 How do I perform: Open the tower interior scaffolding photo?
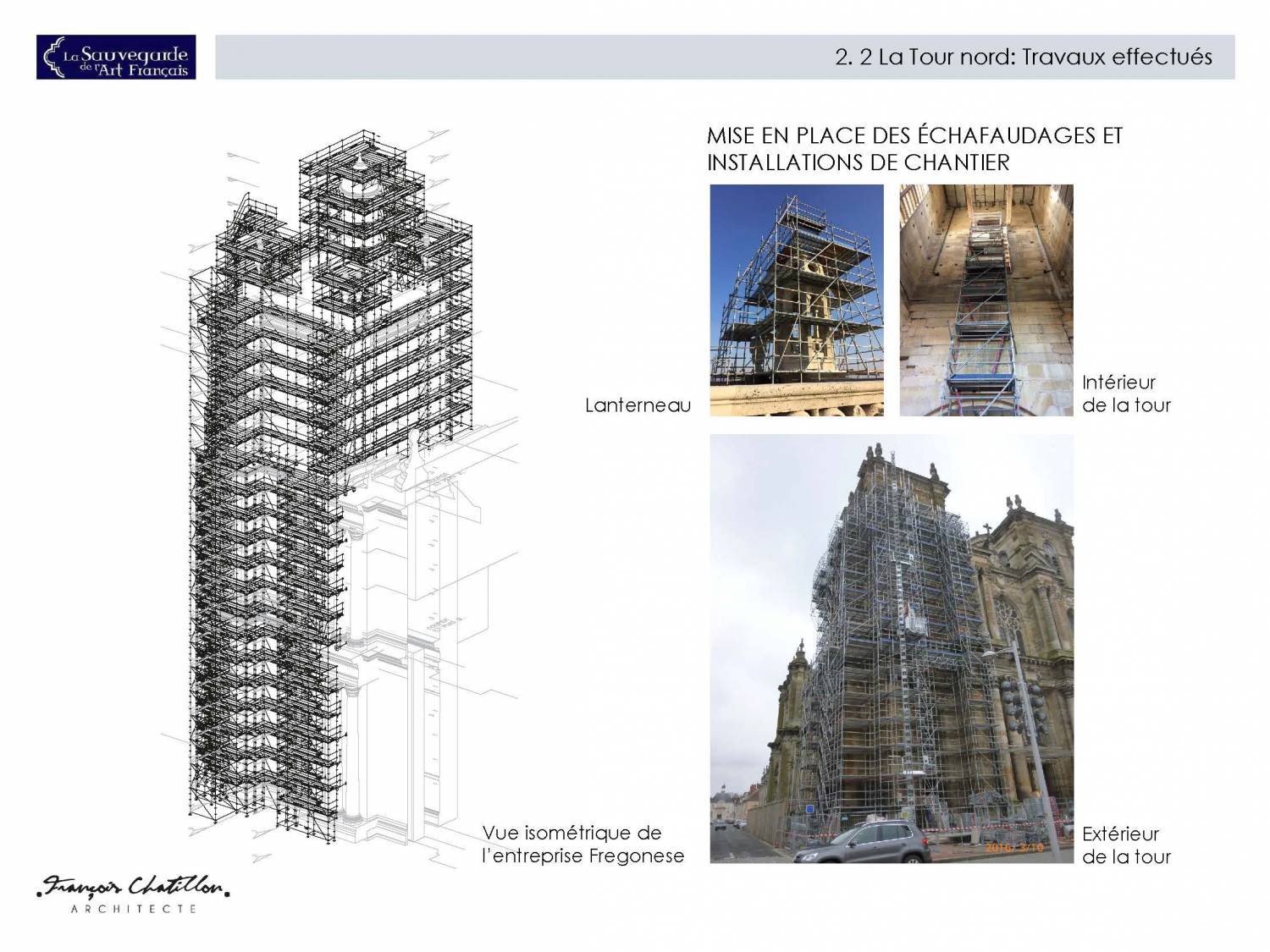click(x=986, y=300)
